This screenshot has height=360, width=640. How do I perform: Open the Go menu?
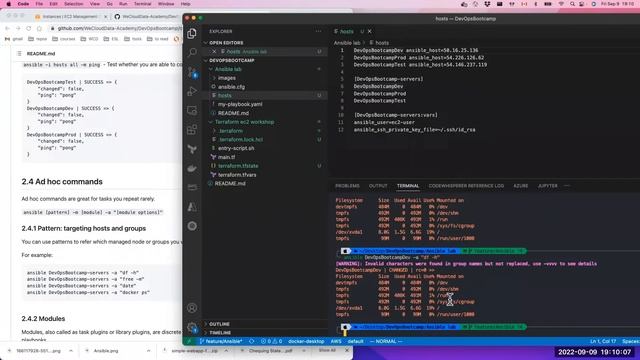coord(109,4)
